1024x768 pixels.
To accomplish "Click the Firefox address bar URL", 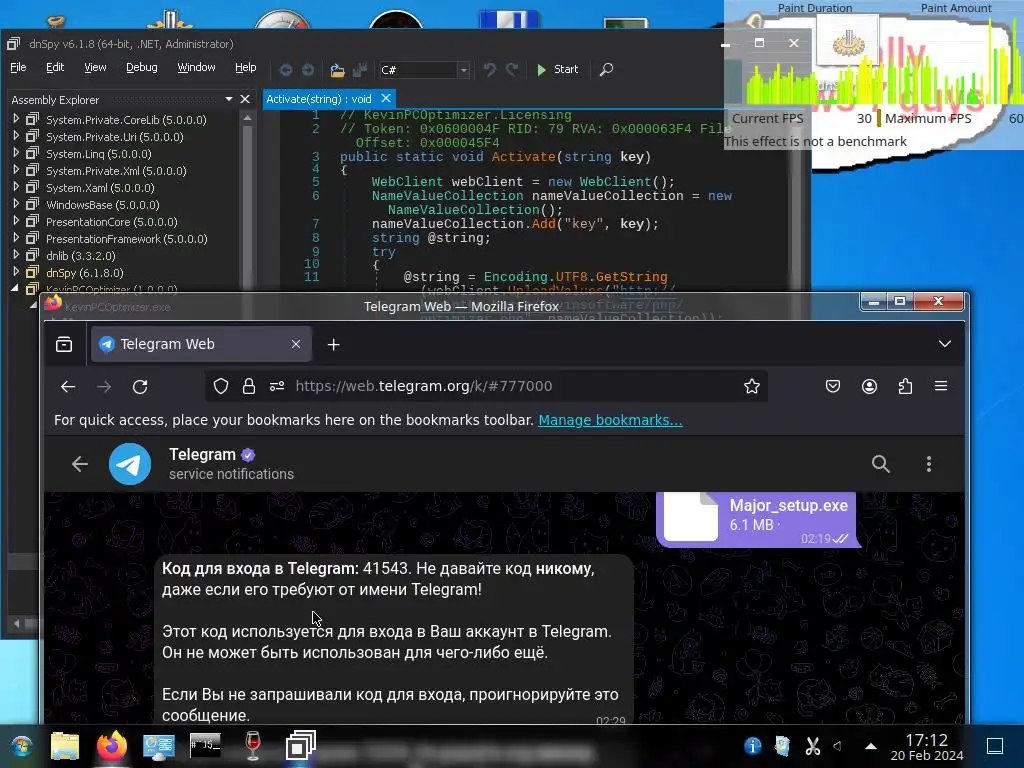I will point(424,386).
